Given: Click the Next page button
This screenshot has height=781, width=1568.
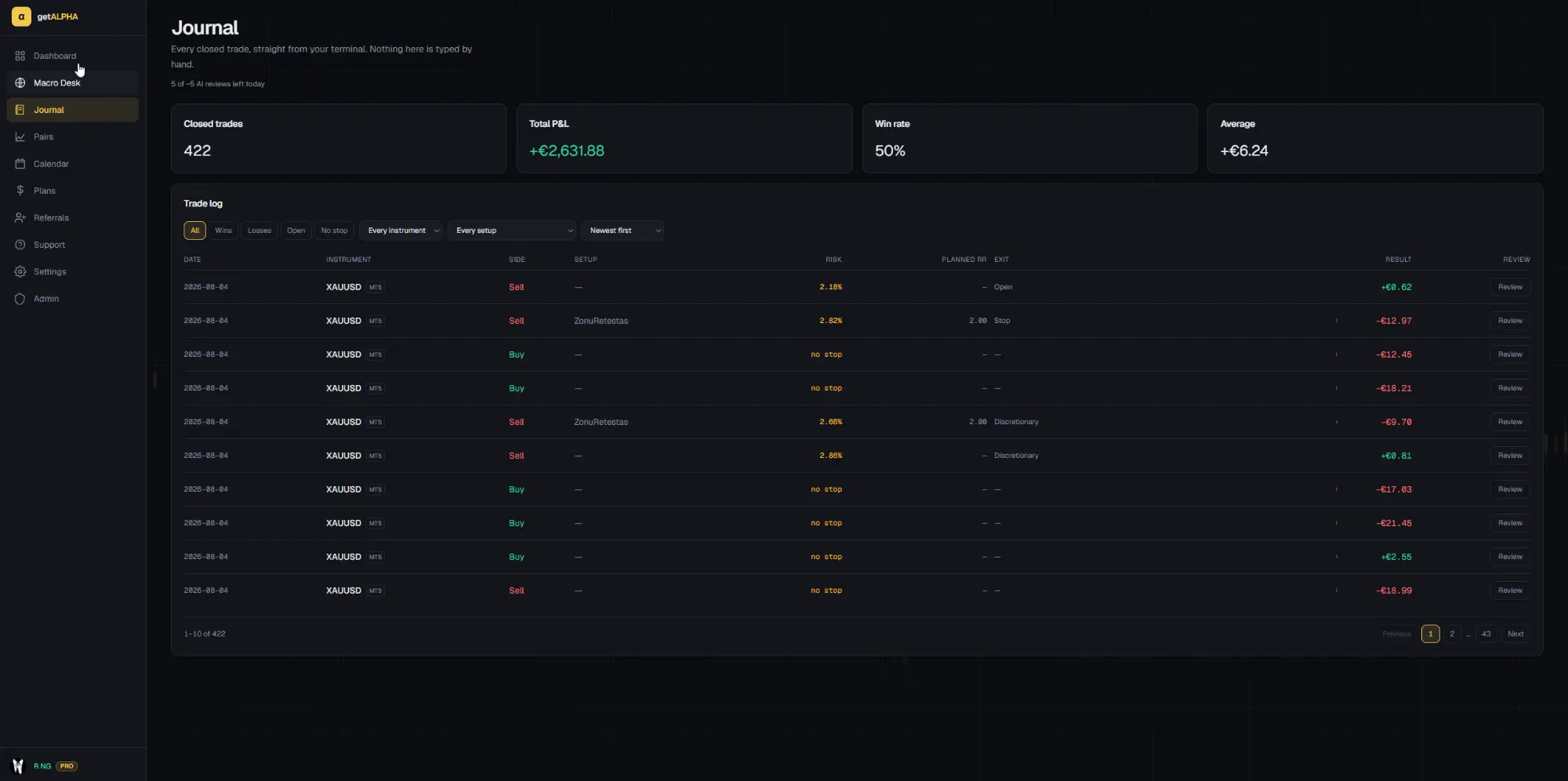Looking at the screenshot, I should 1515,634.
